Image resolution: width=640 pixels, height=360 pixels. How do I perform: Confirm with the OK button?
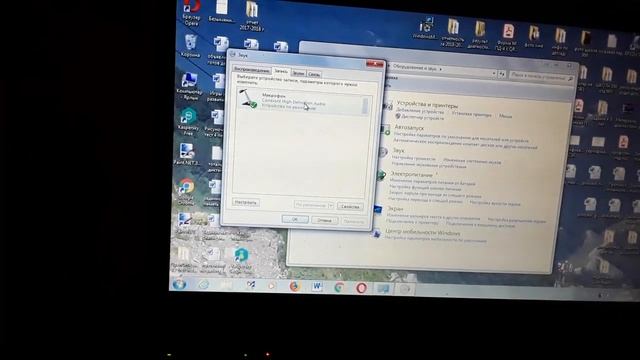coord(295,219)
